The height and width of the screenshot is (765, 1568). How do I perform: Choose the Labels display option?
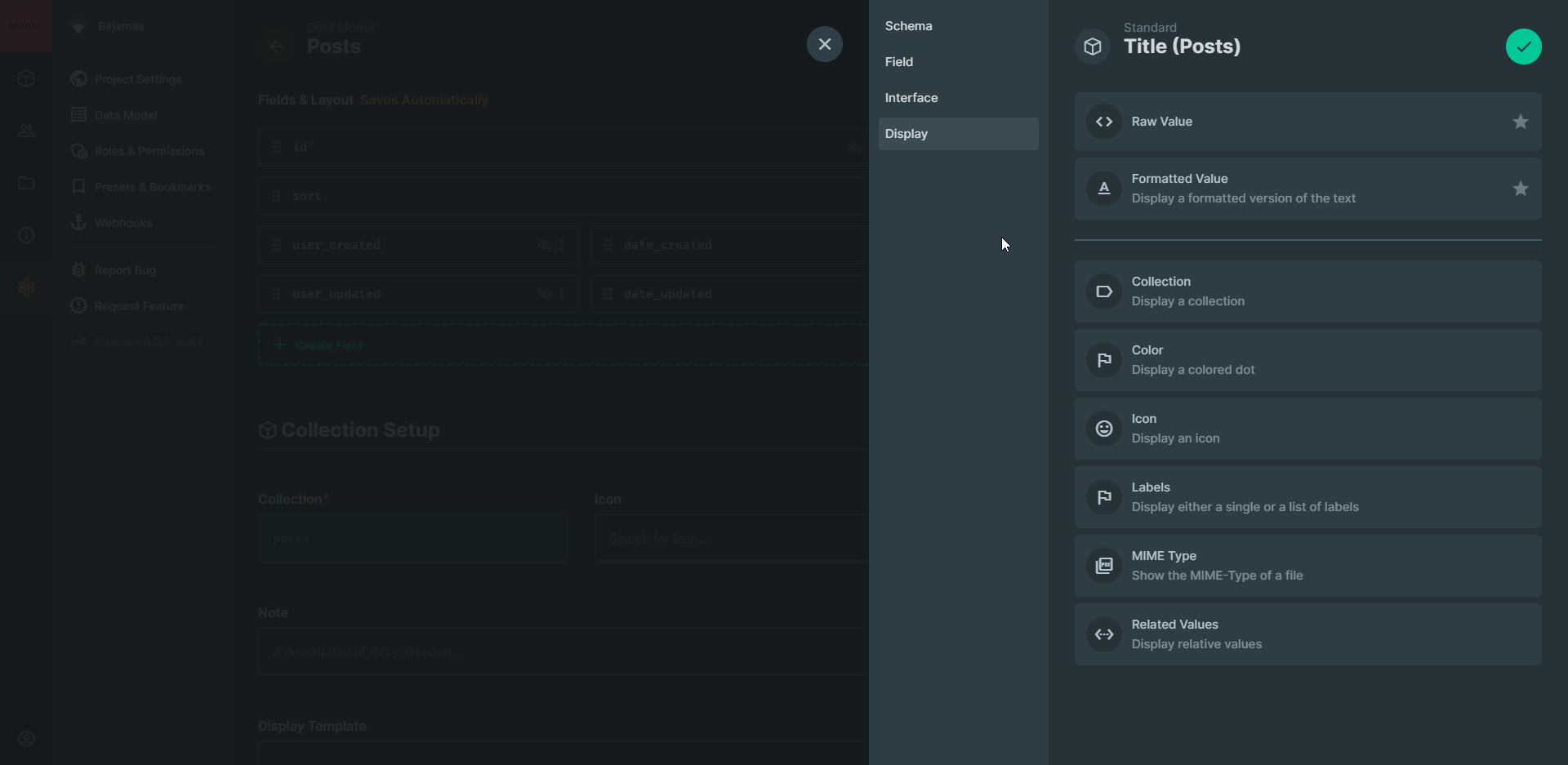point(1307,497)
